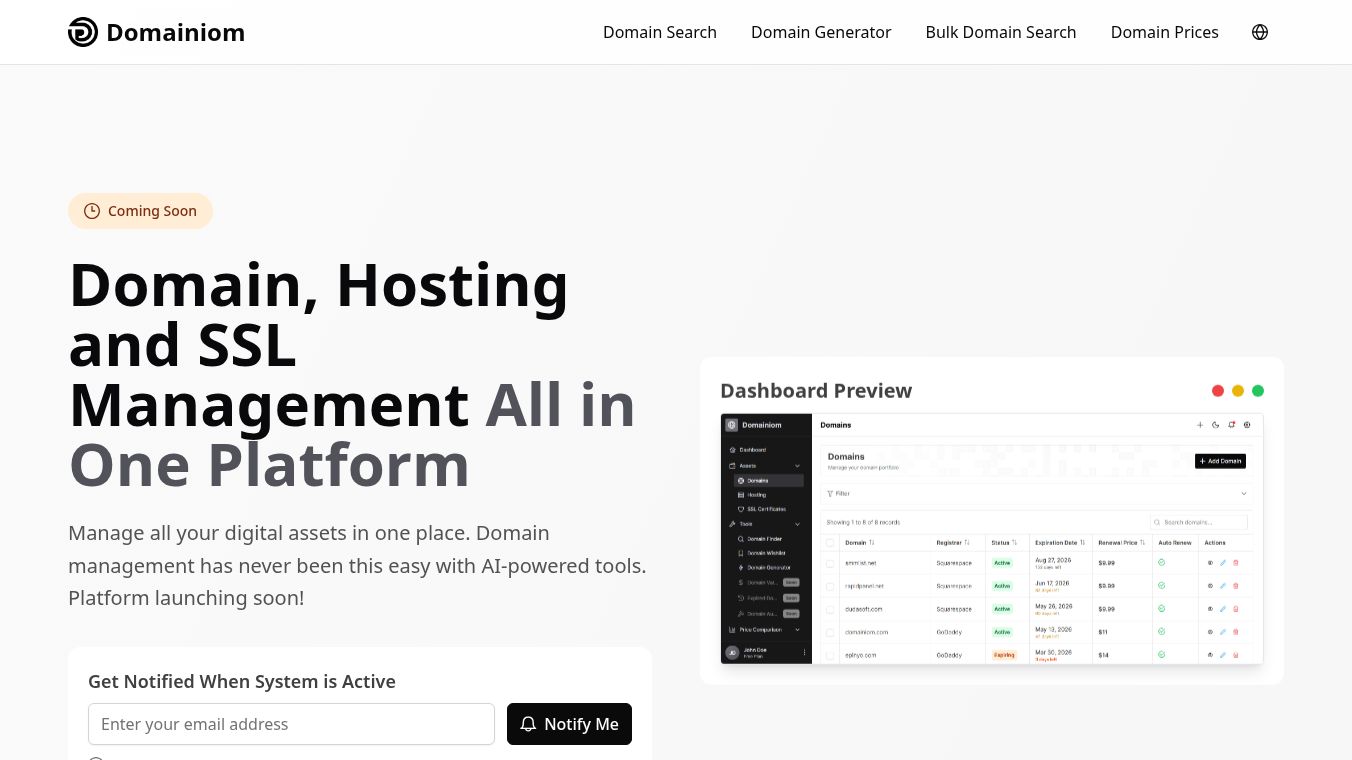The image size is (1352, 760).
Task: Open the Domain Generator nav item
Action: pos(821,32)
